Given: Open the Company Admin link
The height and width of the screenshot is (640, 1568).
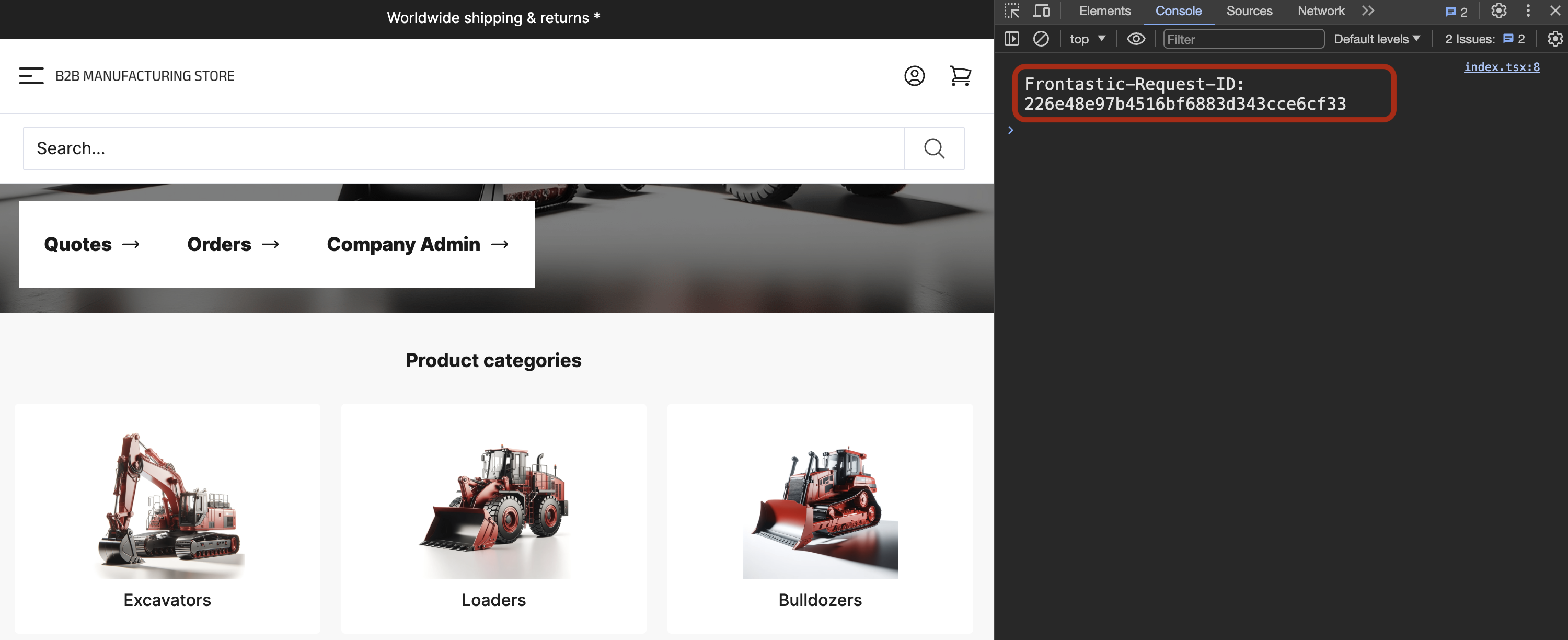Looking at the screenshot, I should pos(418,244).
